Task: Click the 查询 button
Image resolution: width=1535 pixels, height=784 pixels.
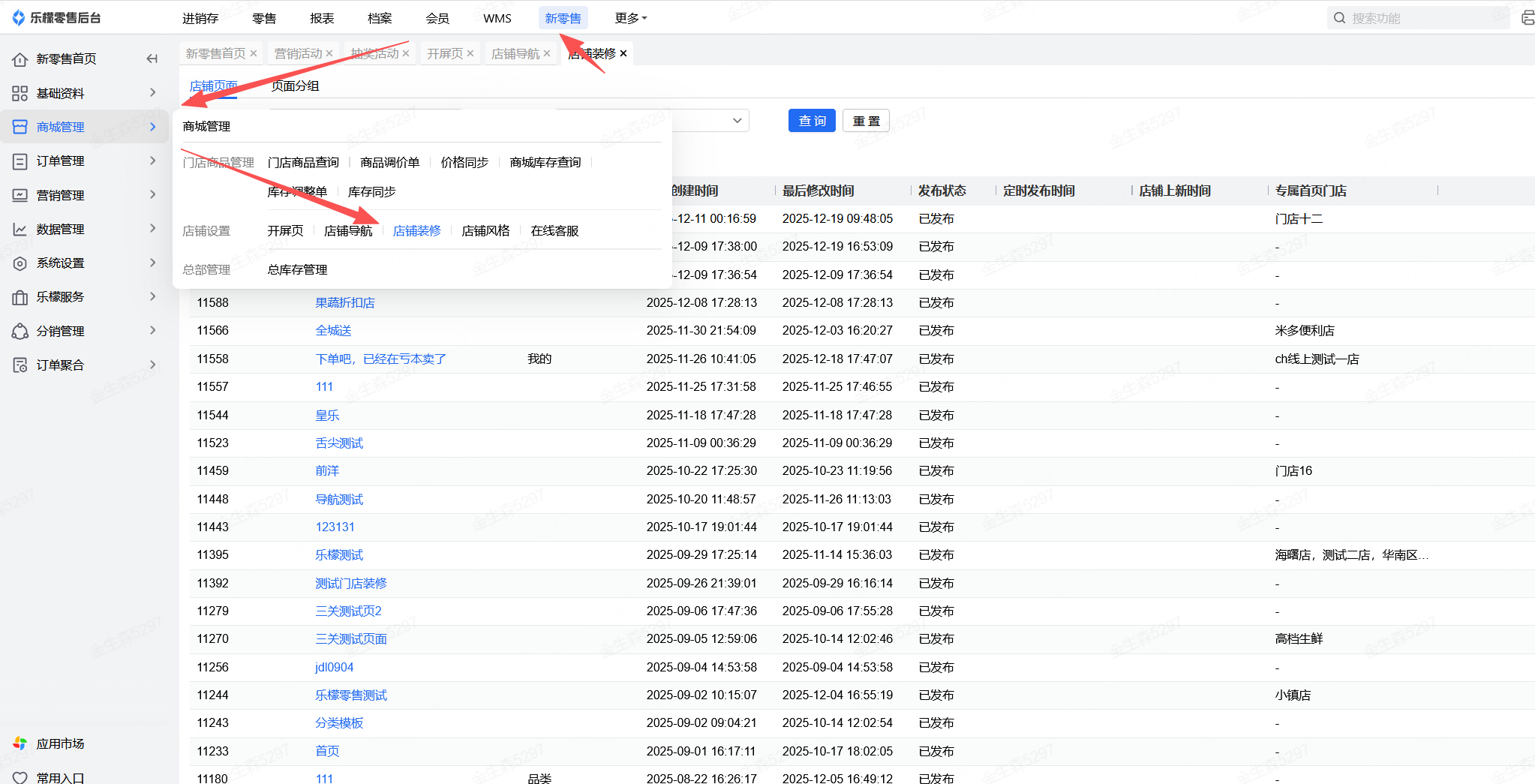Action: click(812, 121)
